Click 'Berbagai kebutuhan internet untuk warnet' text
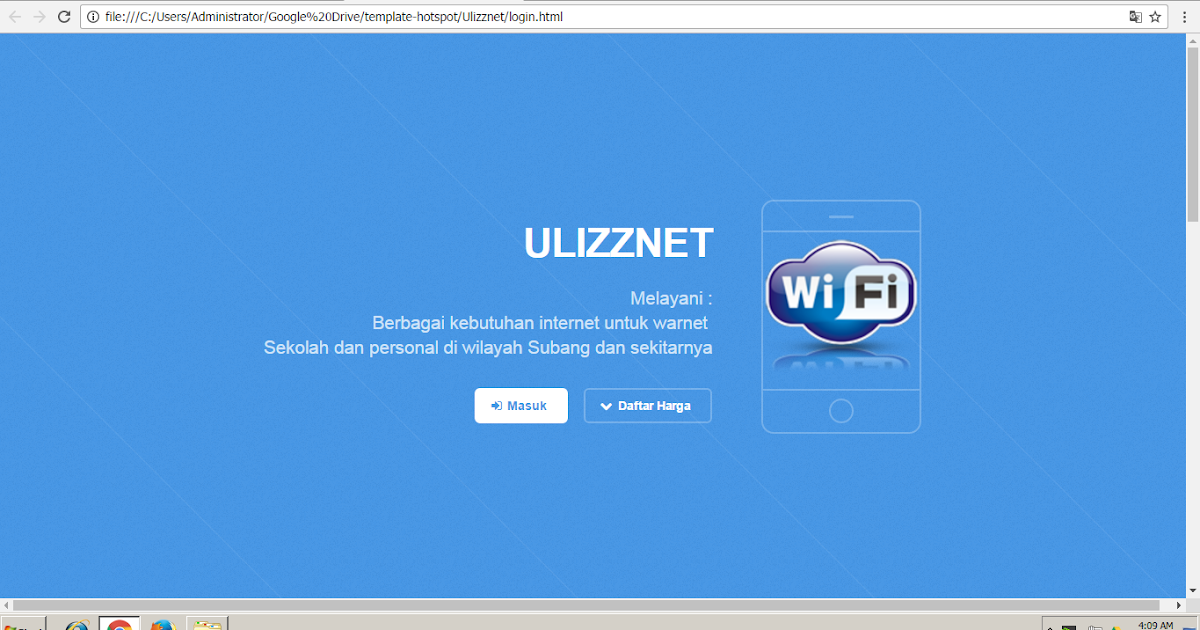 (x=540, y=323)
